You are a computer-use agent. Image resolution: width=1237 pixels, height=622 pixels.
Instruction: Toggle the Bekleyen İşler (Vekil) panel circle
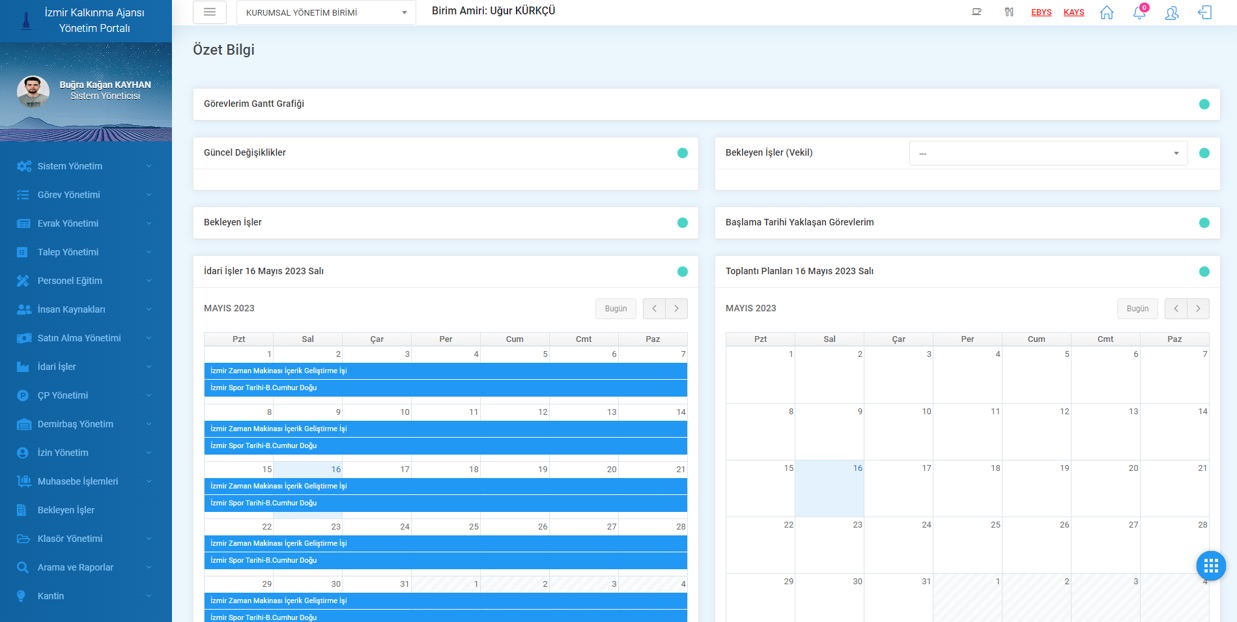click(x=1204, y=153)
